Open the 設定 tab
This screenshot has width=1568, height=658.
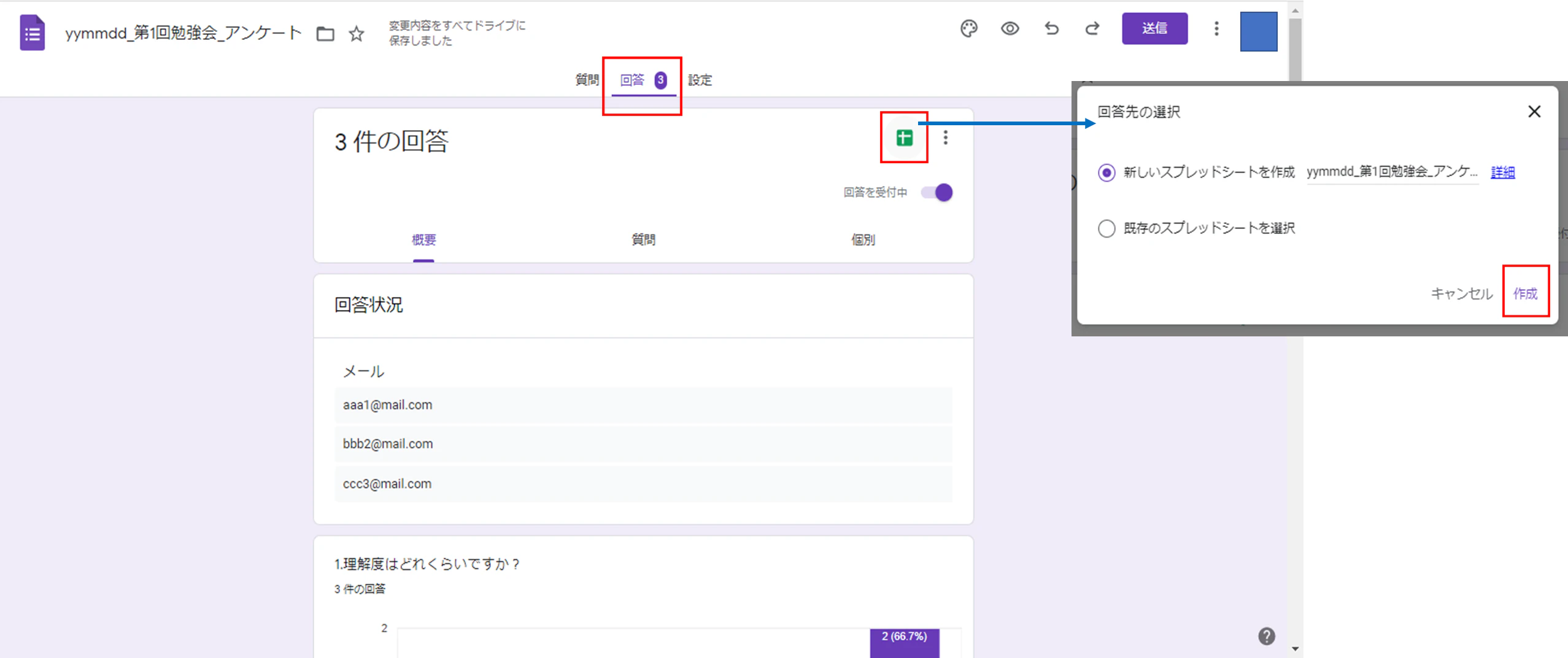click(x=700, y=80)
